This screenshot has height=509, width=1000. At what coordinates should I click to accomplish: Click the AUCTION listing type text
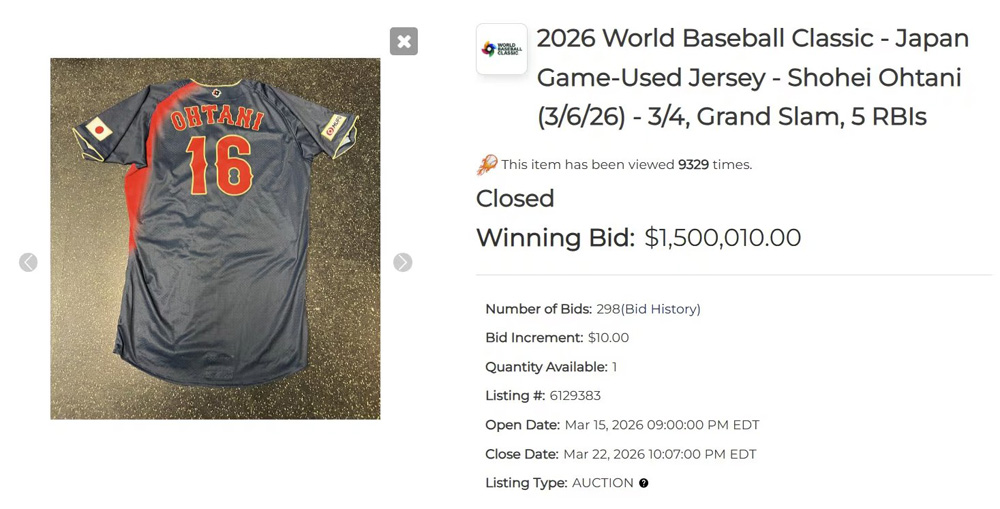click(602, 483)
